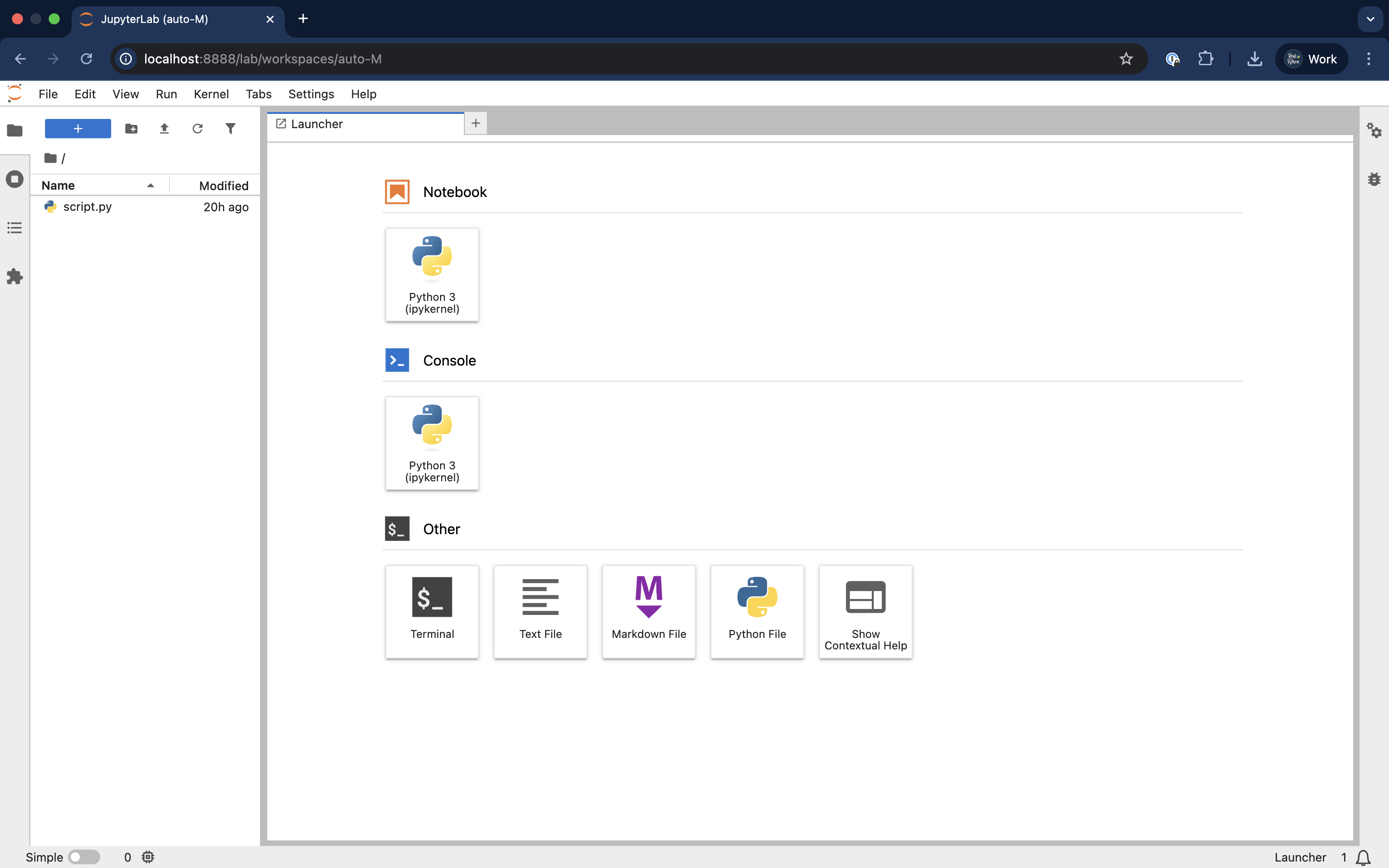Screen dimensions: 1389x868
Task: Open the Edit menu
Action: click(85, 94)
